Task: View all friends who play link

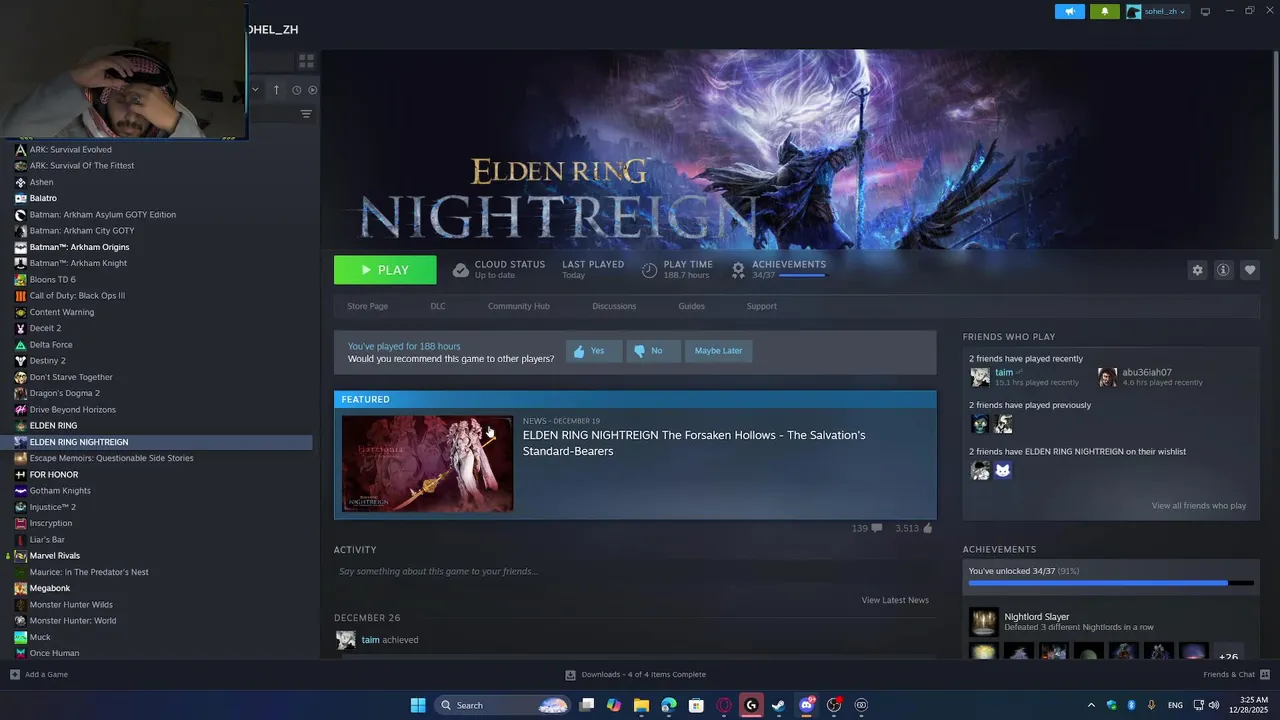Action: 1199,506
